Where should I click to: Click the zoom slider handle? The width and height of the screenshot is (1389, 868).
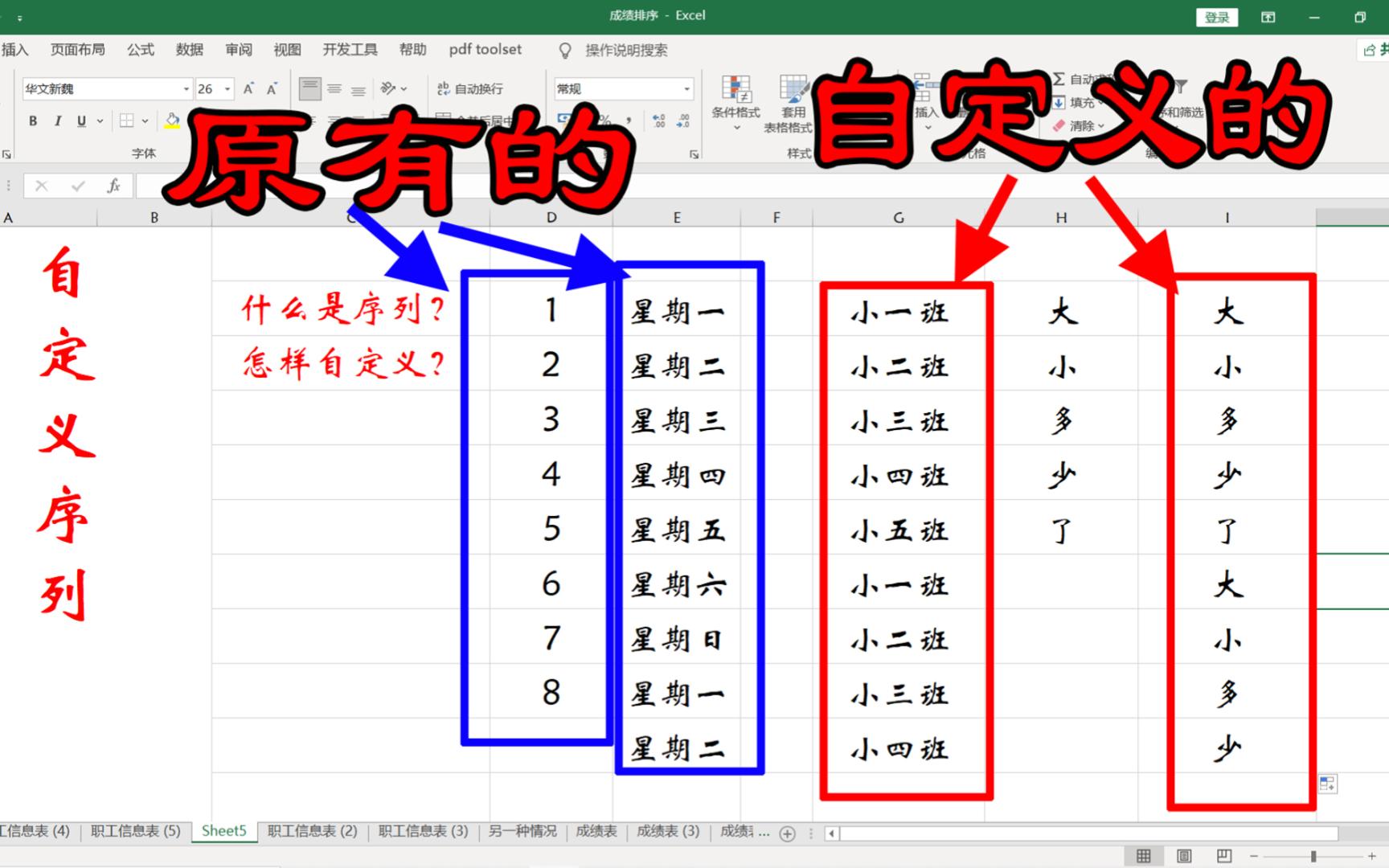[1313, 857]
